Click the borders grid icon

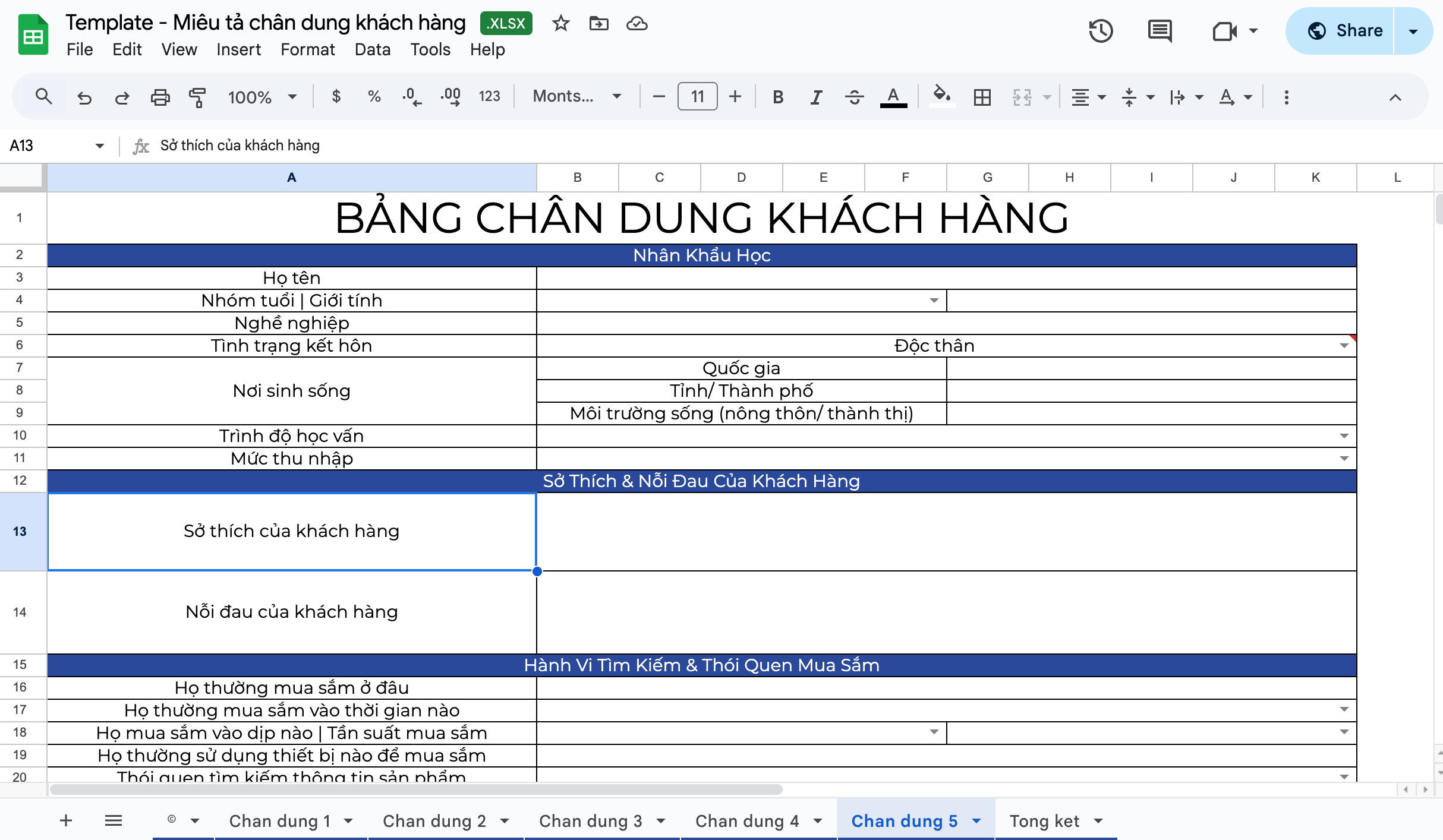(982, 97)
